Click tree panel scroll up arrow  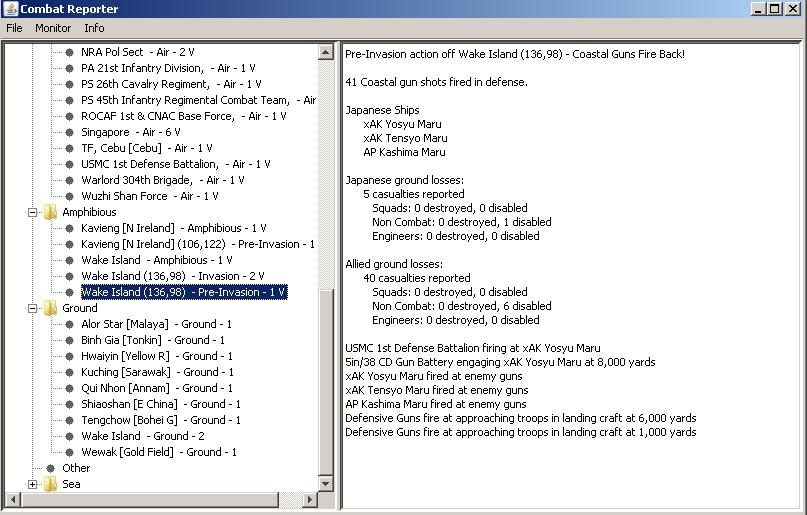click(326, 52)
